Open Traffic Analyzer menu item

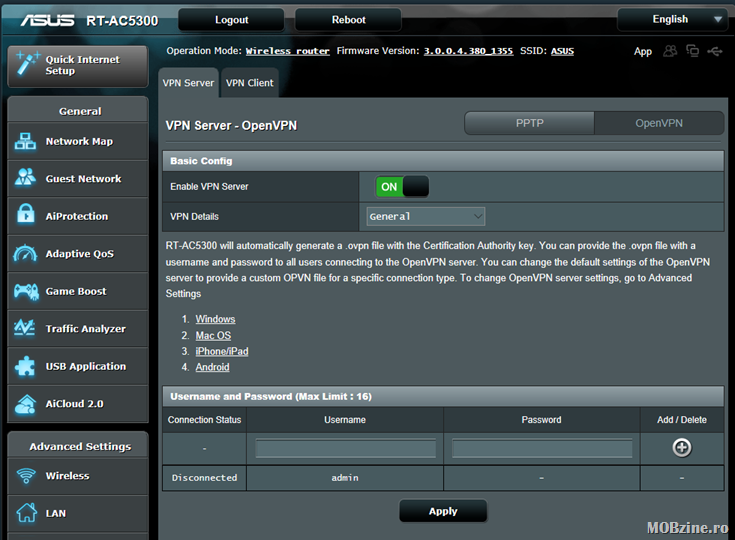pyautogui.click(x=78, y=329)
